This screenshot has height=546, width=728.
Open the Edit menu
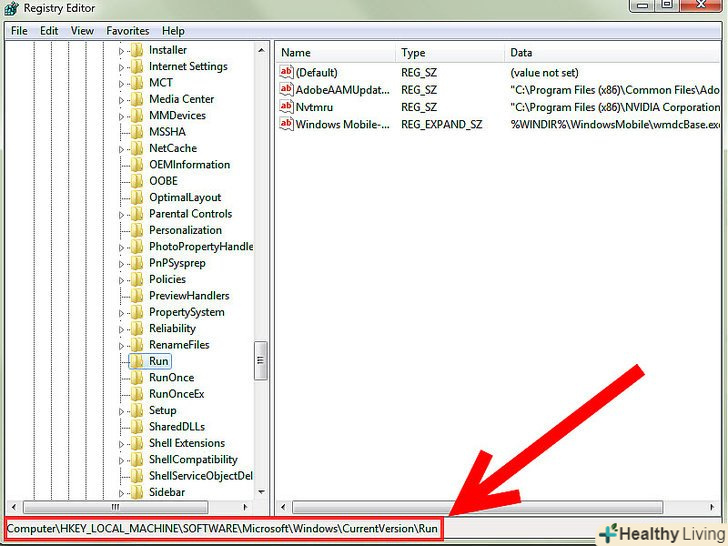point(49,31)
